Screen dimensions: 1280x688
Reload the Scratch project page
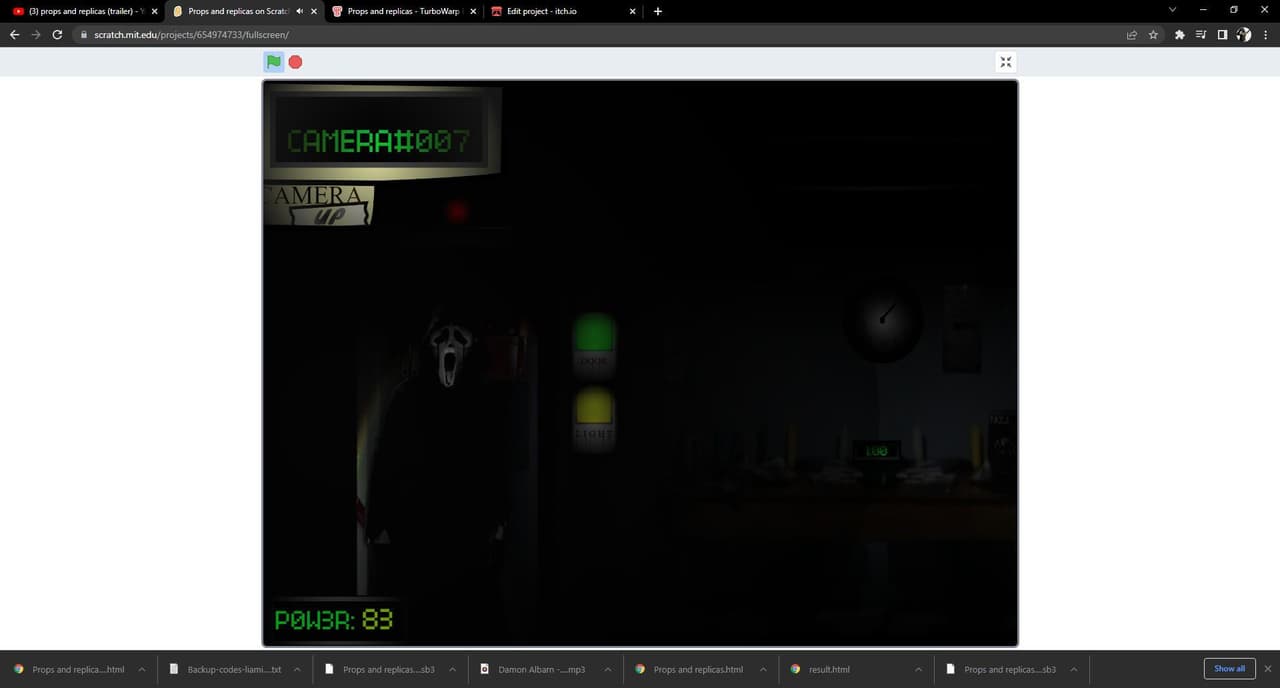pyautogui.click(x=57, y=34)
